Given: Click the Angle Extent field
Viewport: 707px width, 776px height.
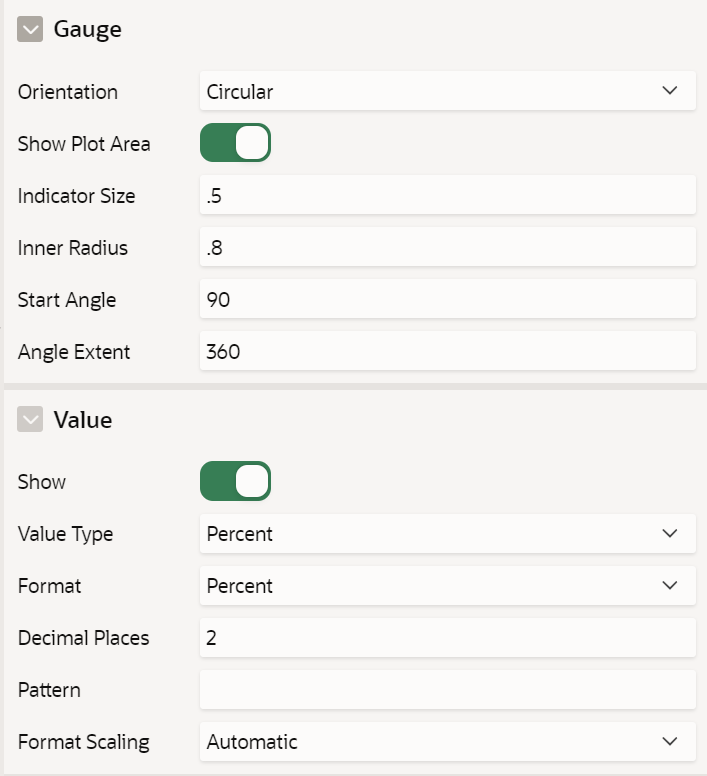Looking at the screenshot, I should tap(447, 352).
